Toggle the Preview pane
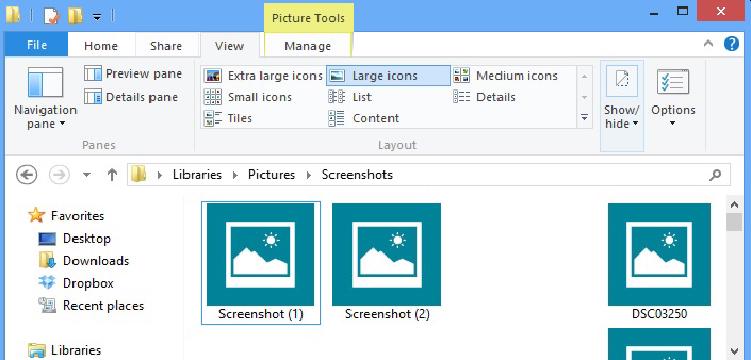The image size is (751, 360). 133,74
